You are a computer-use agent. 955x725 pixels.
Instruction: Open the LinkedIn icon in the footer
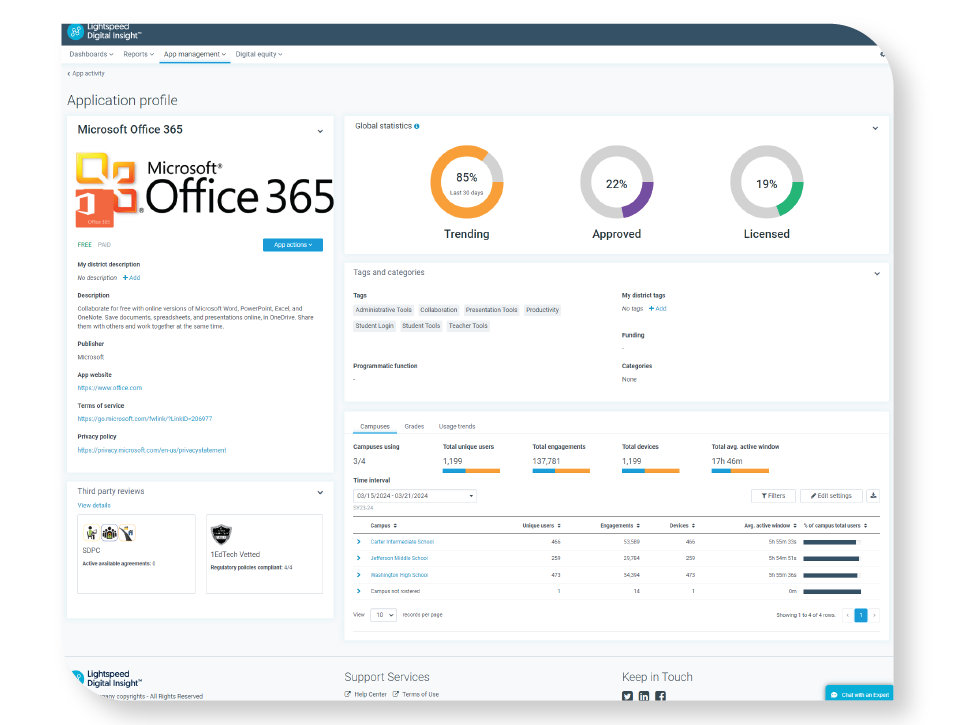pos(644,696)
